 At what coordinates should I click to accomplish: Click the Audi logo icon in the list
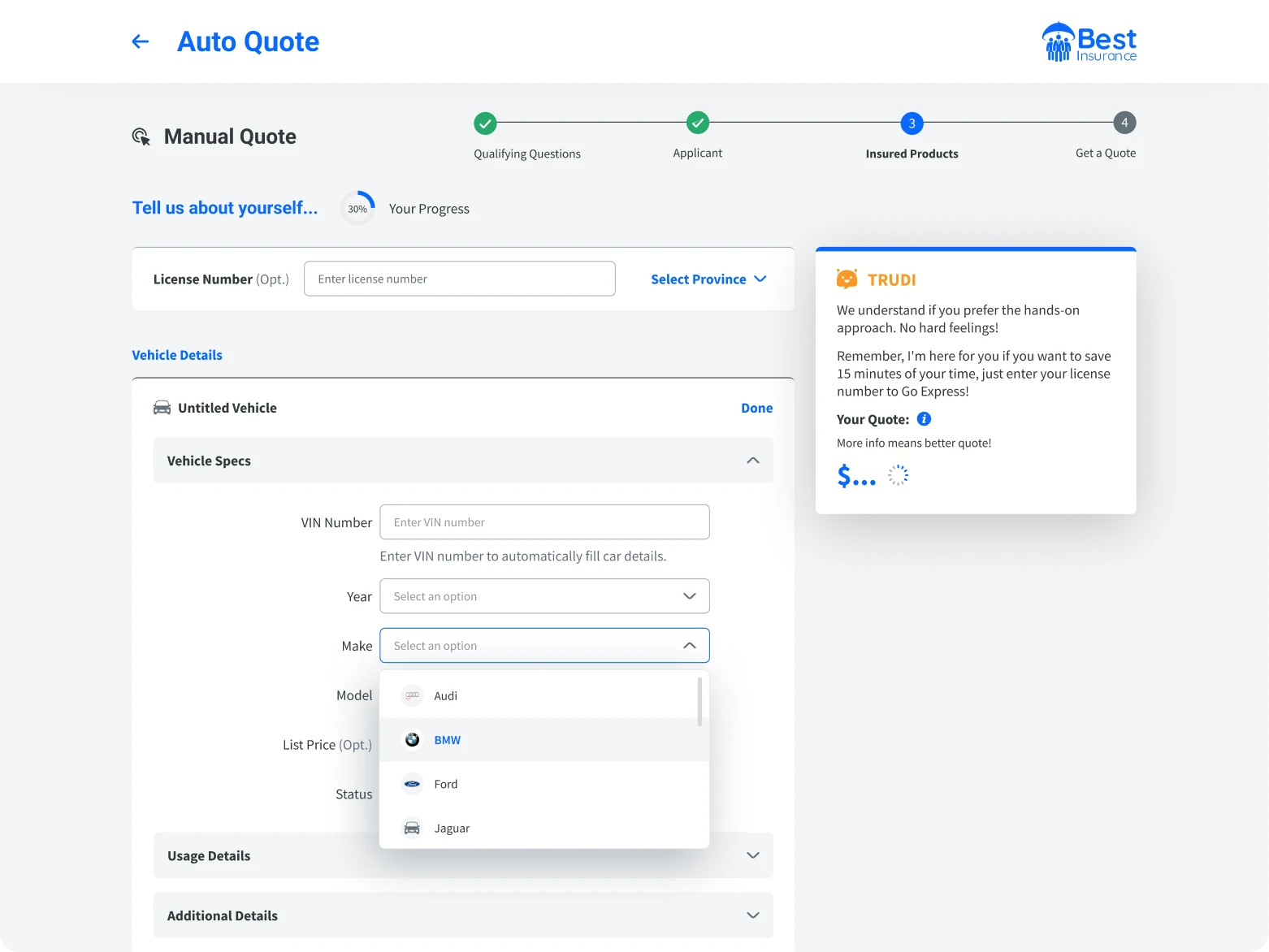tap(413, 695)
